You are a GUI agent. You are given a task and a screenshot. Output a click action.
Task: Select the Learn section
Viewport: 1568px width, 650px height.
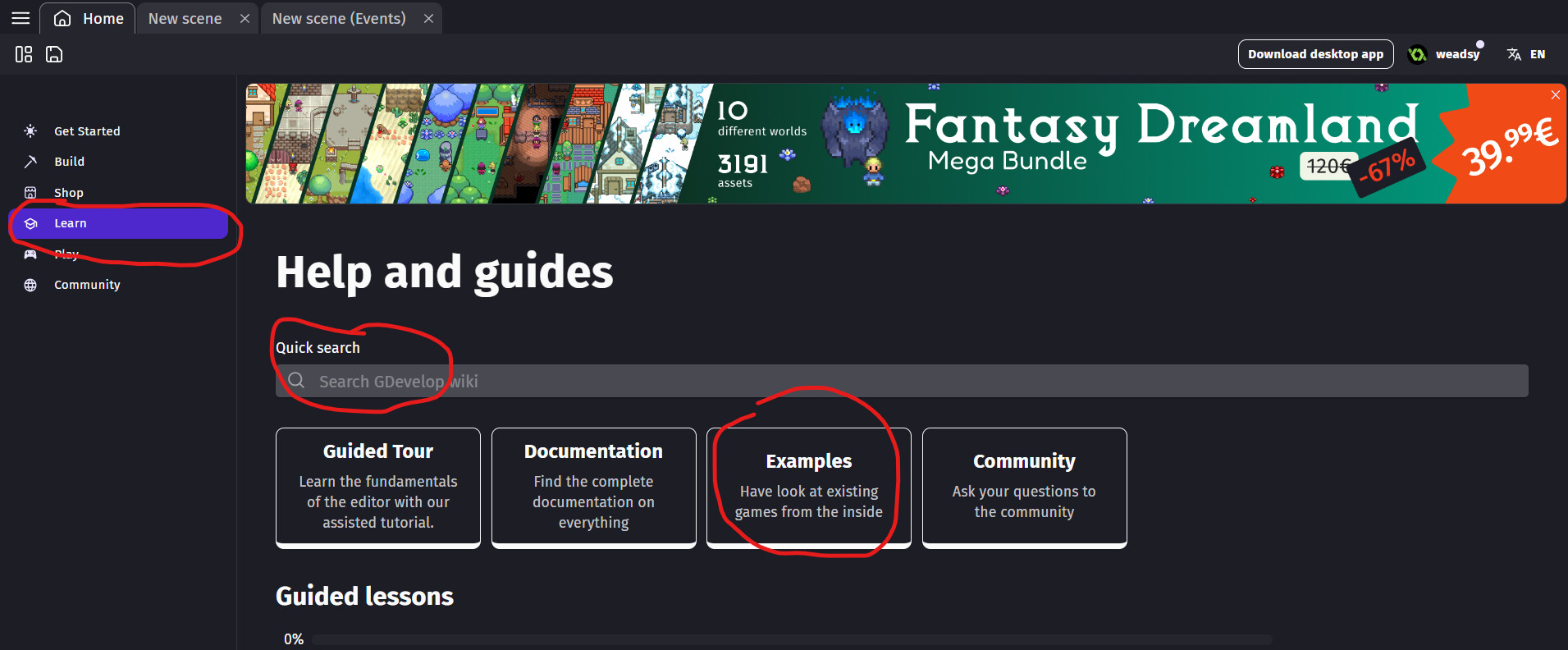pyautogui.click(x=120, y=223)
